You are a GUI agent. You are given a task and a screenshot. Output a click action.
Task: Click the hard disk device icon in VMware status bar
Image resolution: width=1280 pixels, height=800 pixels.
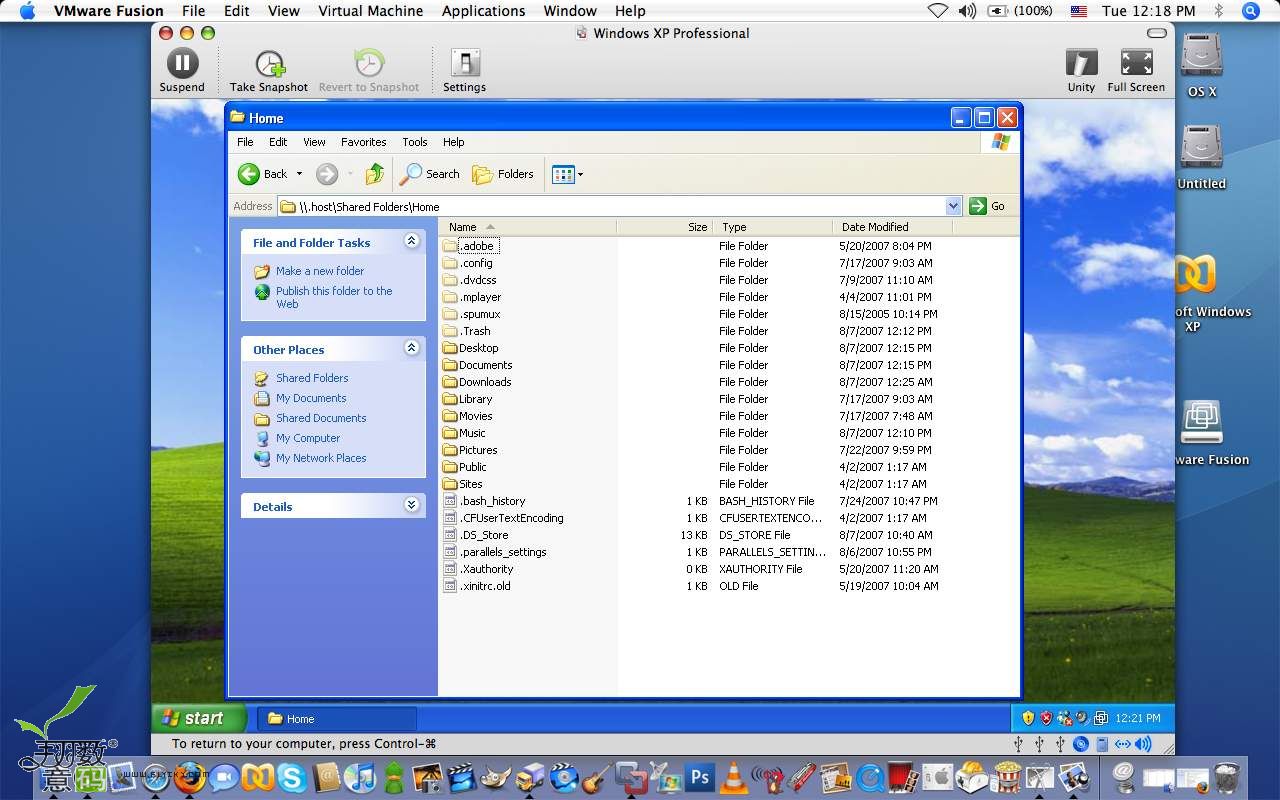tap(1102, 744)
